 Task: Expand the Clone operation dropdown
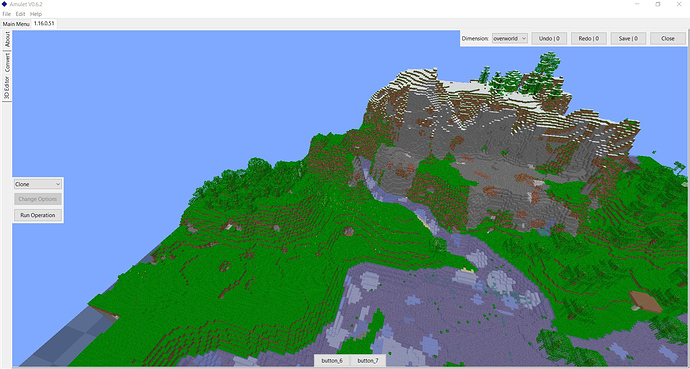click(38, 184)
